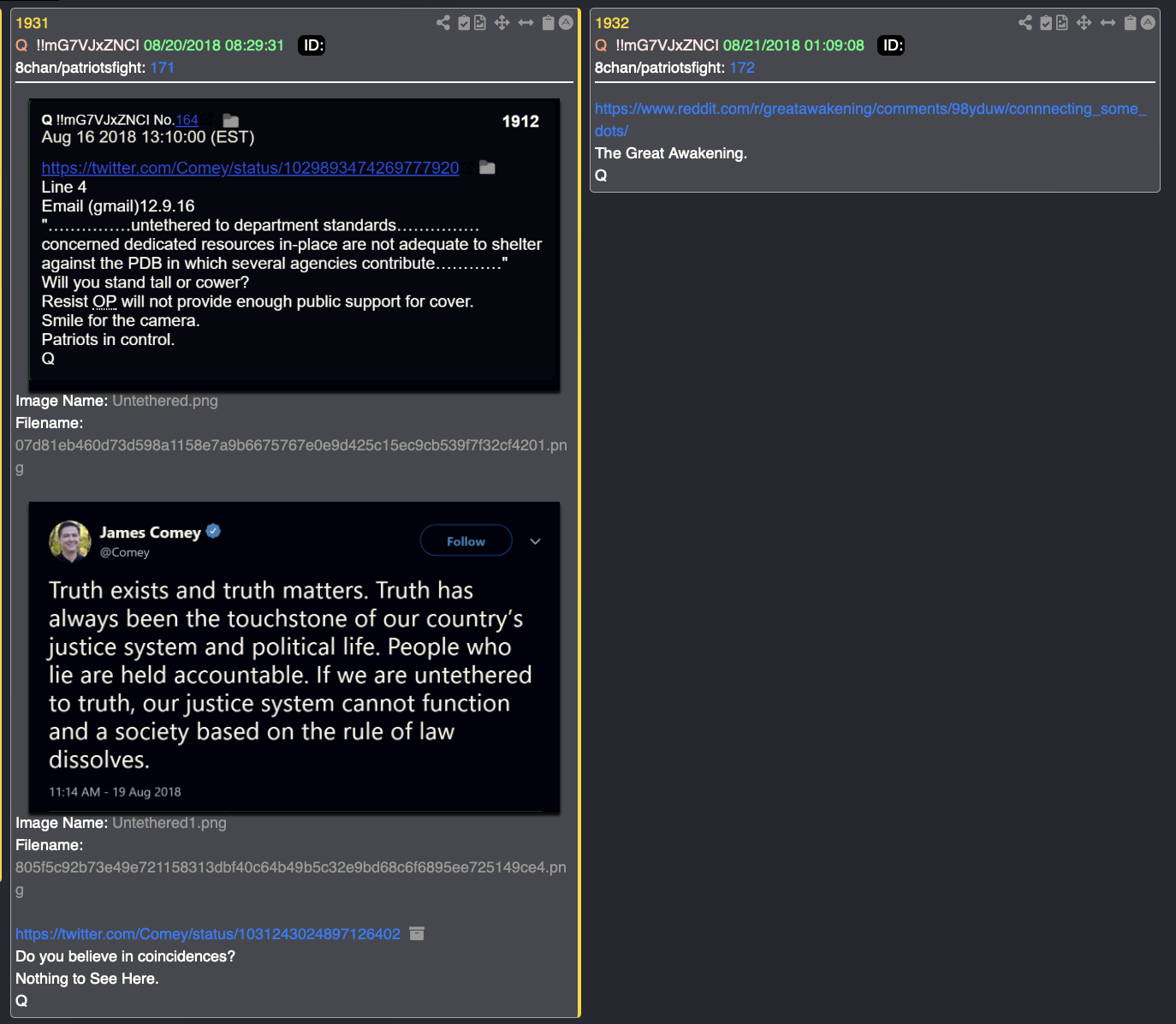Click the horizontal double-arrow icon on post 1931
1176x1024 pixels.
(x=526, y=23)
